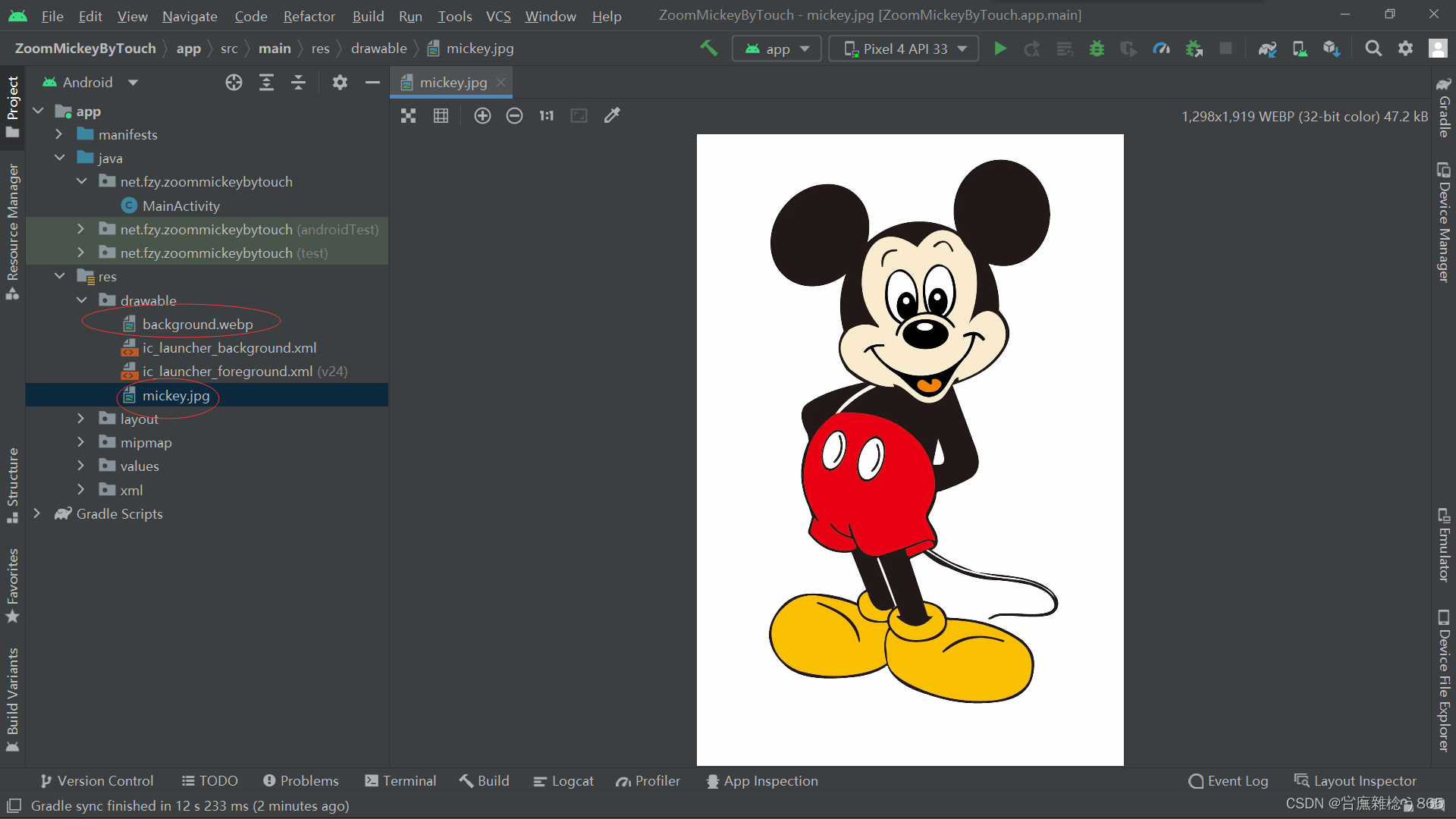Screen dimensions: 1456x819
Task: Collapse the drawable folder
Action: point(81,300)
